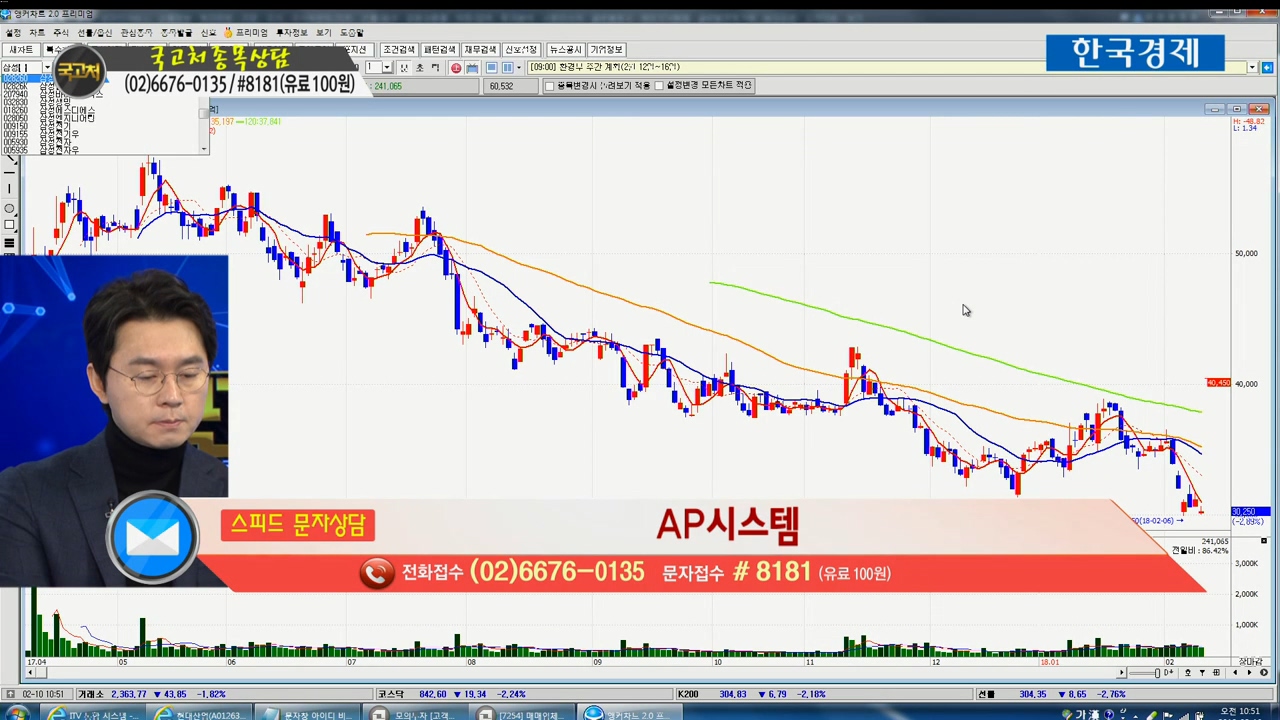The height and width of the screenshot is (720, 1280).
Task: Expand the news ticker dropdown arrow
Action: point(1251,67)
